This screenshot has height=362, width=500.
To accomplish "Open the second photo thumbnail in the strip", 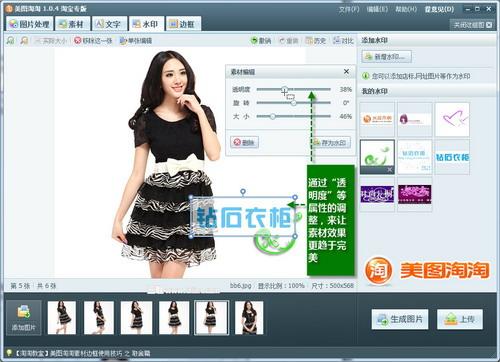I will click(99, 318).
